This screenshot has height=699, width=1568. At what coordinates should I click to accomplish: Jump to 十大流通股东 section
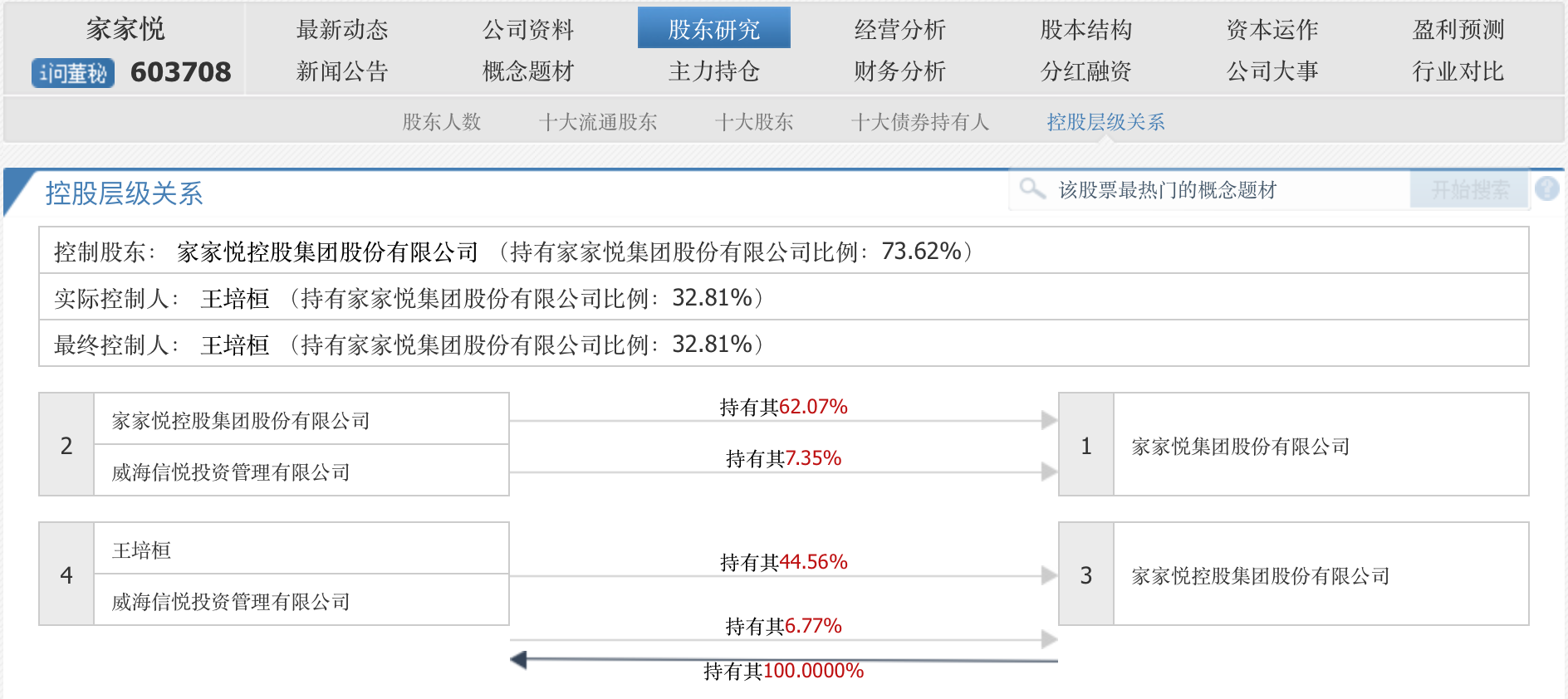pos(598,122)
